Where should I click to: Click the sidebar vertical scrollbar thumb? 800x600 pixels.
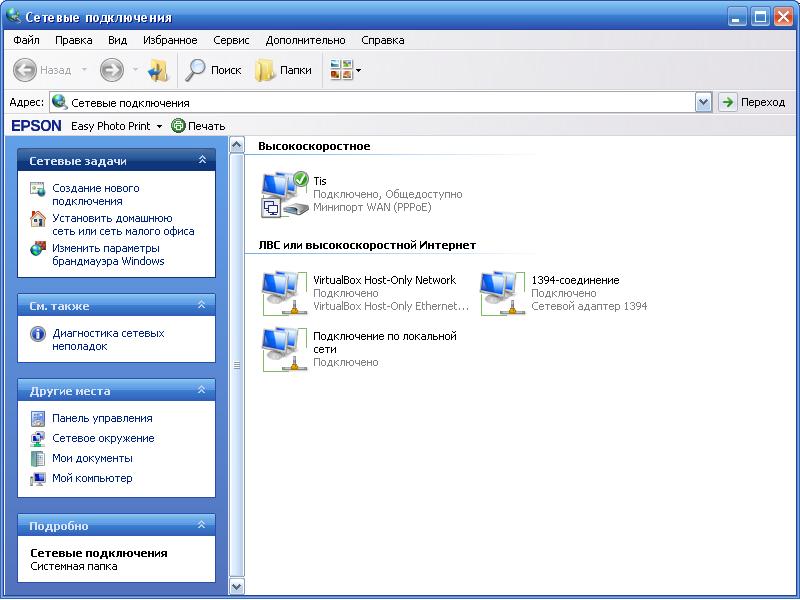(x=237, y=365)
